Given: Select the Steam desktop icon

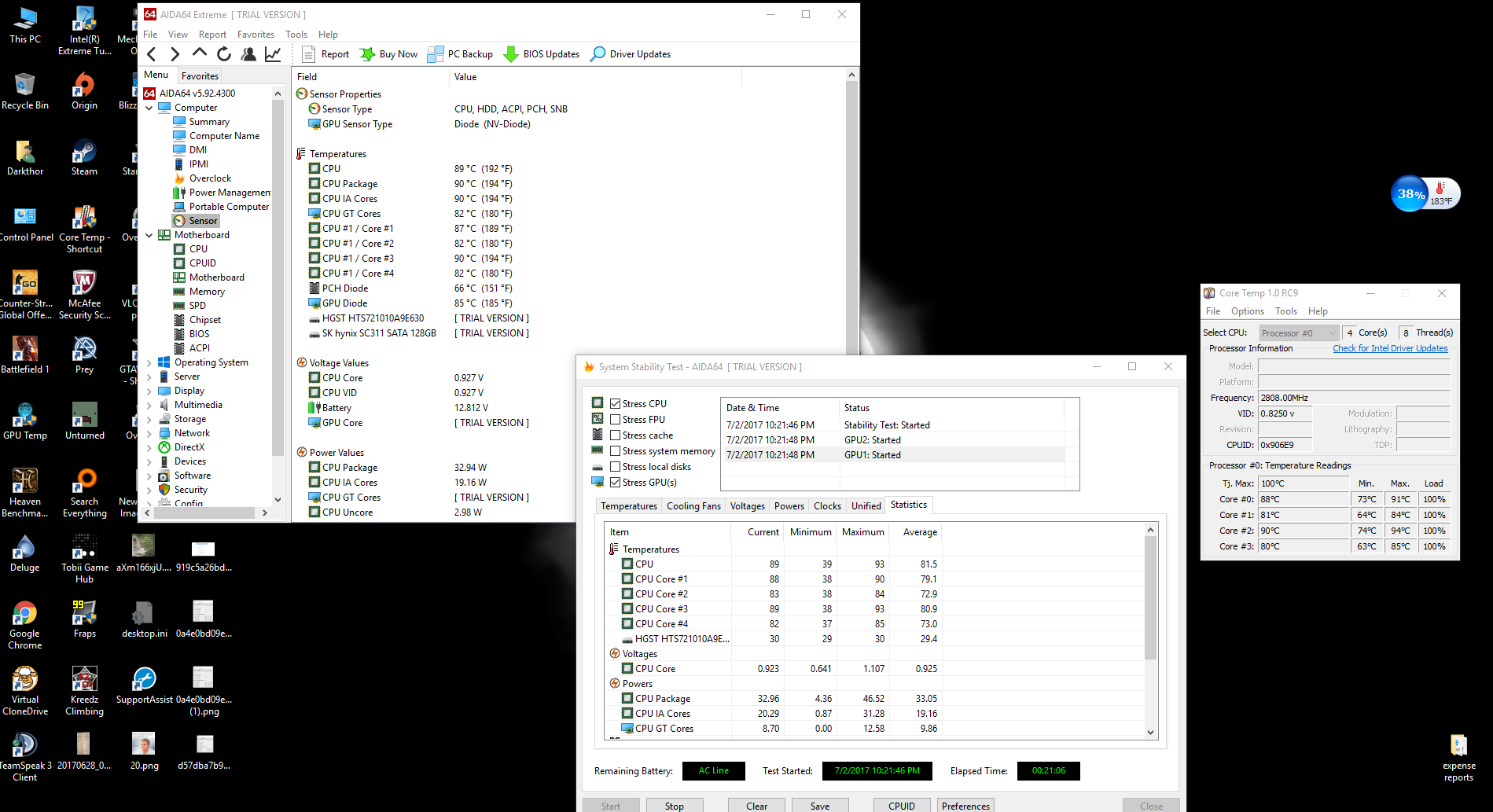Looking at the screenshot, I should [x=84, y=157].
